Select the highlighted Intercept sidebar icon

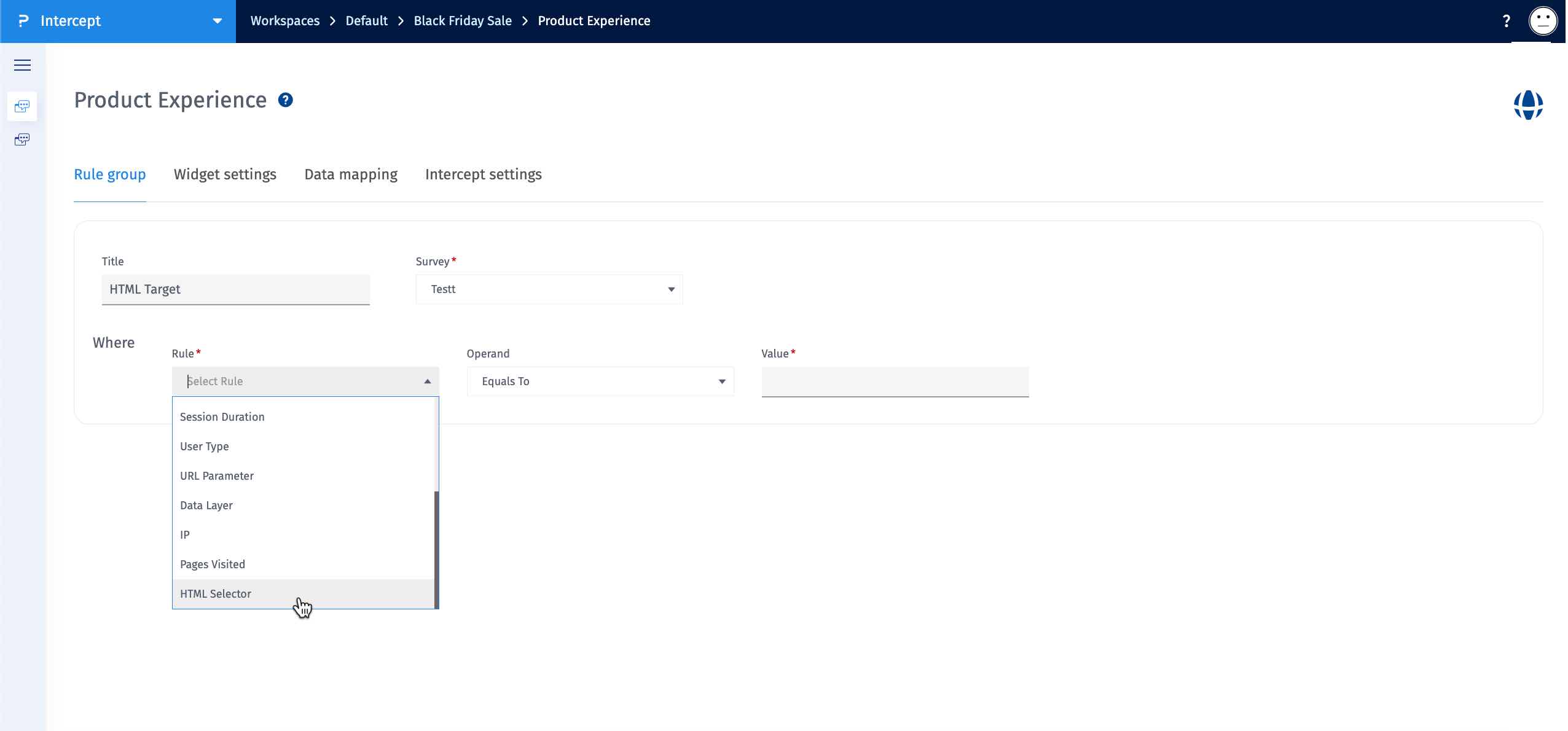(22, 106)
